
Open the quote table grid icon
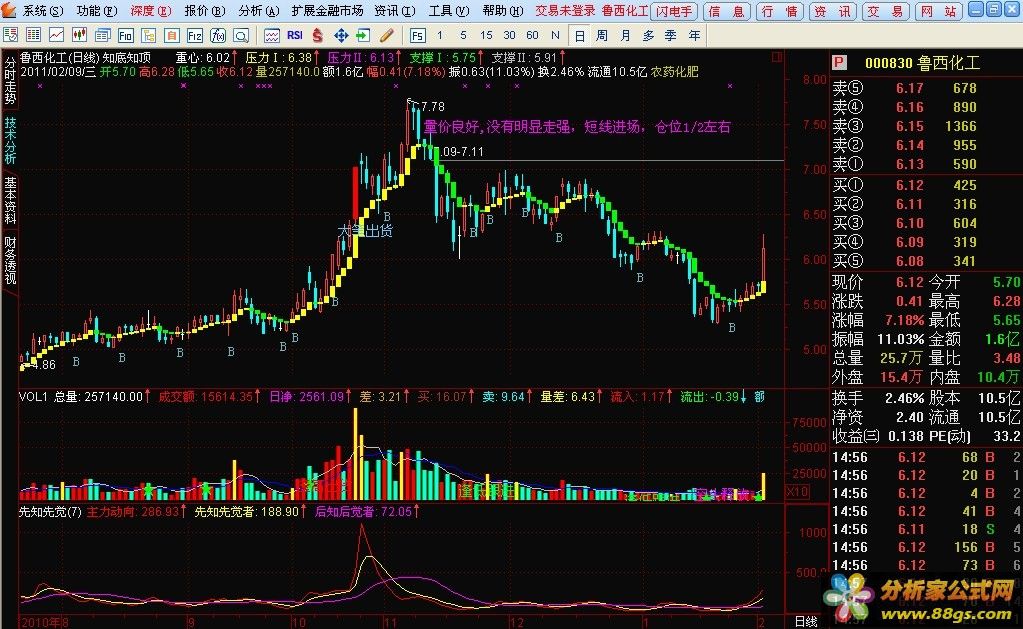34,35
